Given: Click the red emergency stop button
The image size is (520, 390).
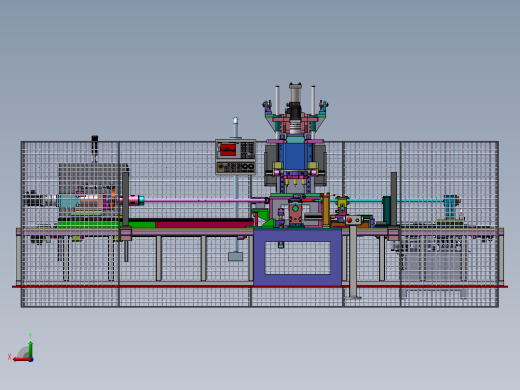Looking at the screenshot, I should [x=349, y=220].
